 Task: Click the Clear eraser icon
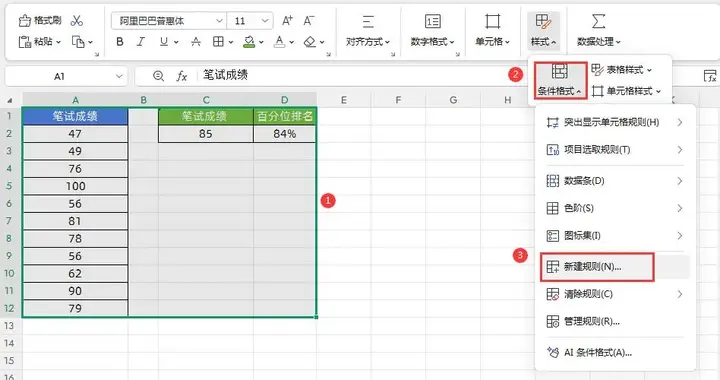(310, 42)
